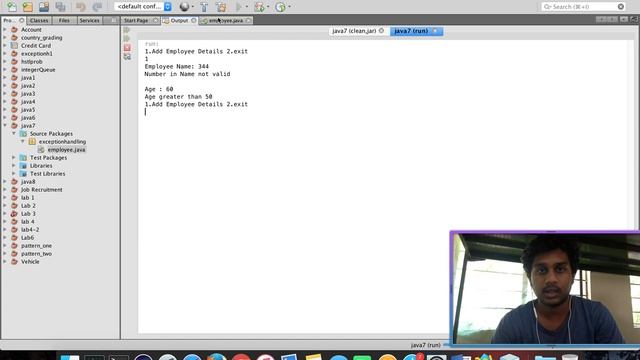Open the default config combo box

click(143, 7)
